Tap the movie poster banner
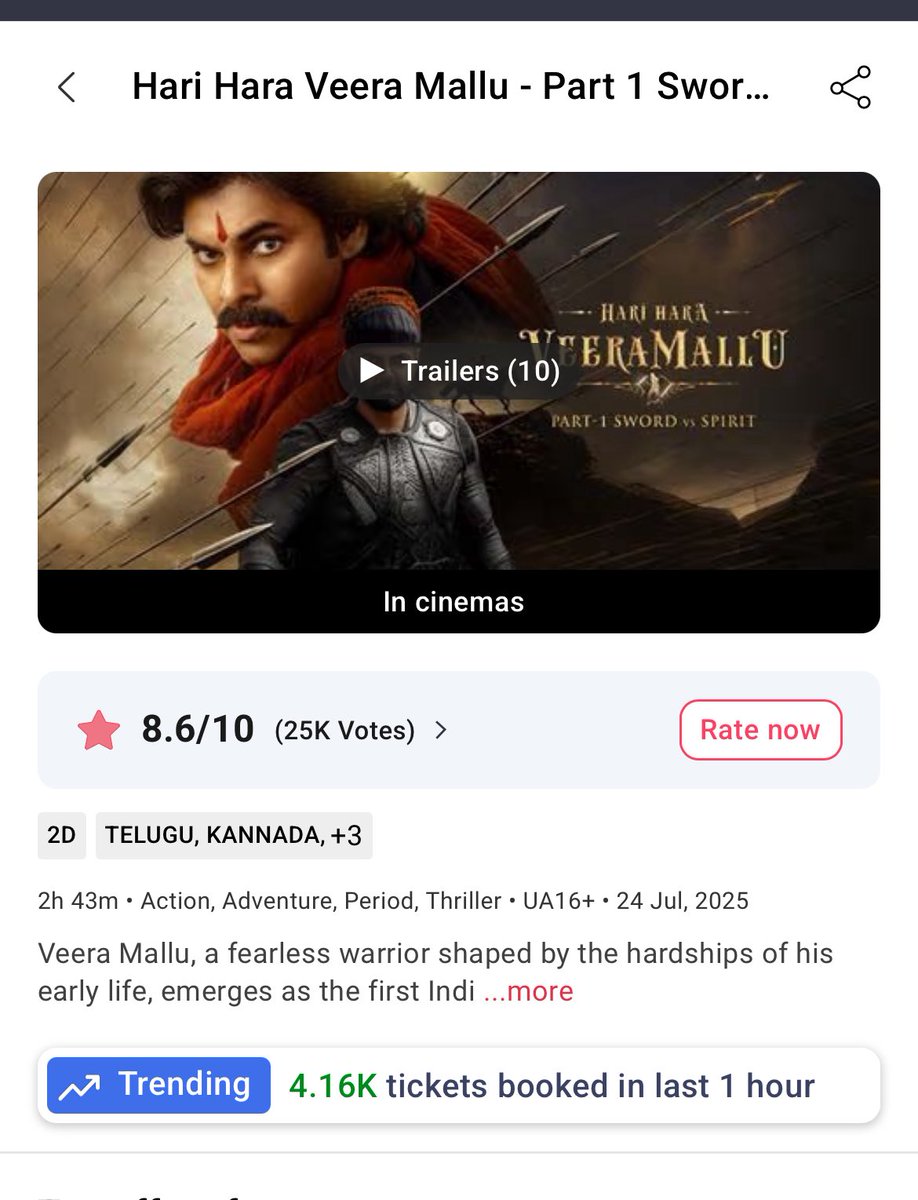The width and height of the screenshot is (918, 1200). click(x=459, y=371)
